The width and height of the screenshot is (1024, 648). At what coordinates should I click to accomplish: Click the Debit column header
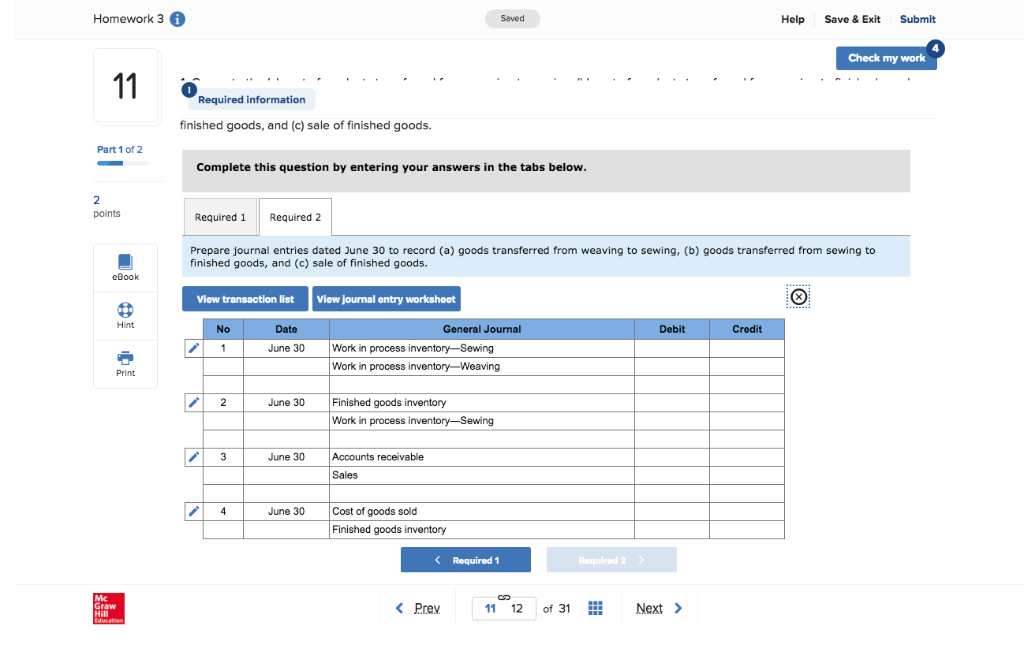coord(672,329)
